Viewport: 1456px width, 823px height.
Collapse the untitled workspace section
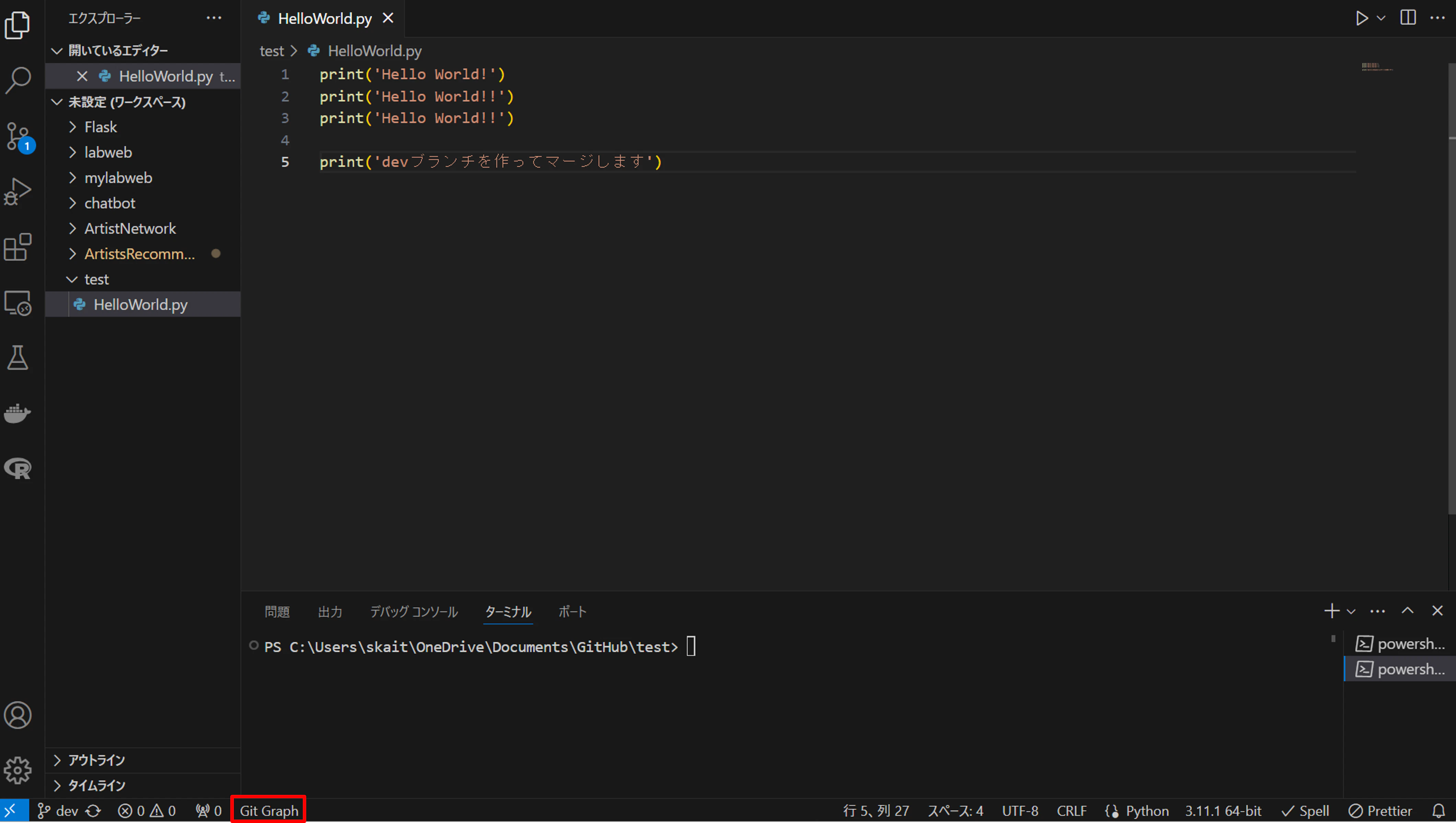tap(143, 102)
